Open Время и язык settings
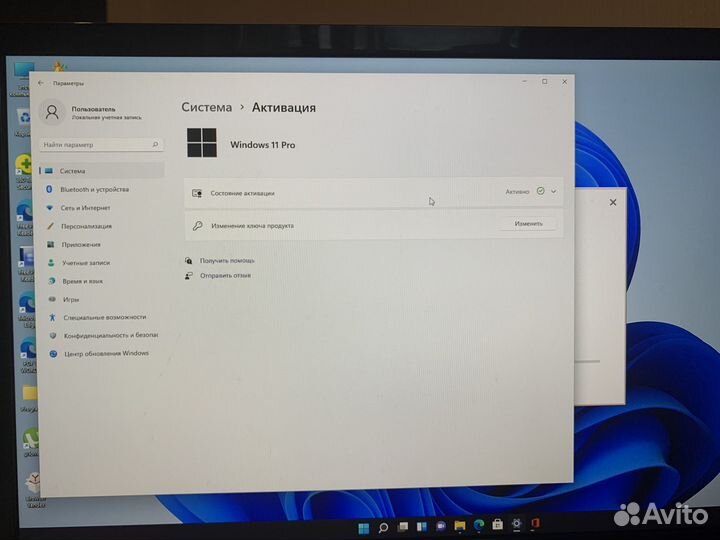This screenshot has height=540, width=720. pyautogui.click(x=82, y=281)
